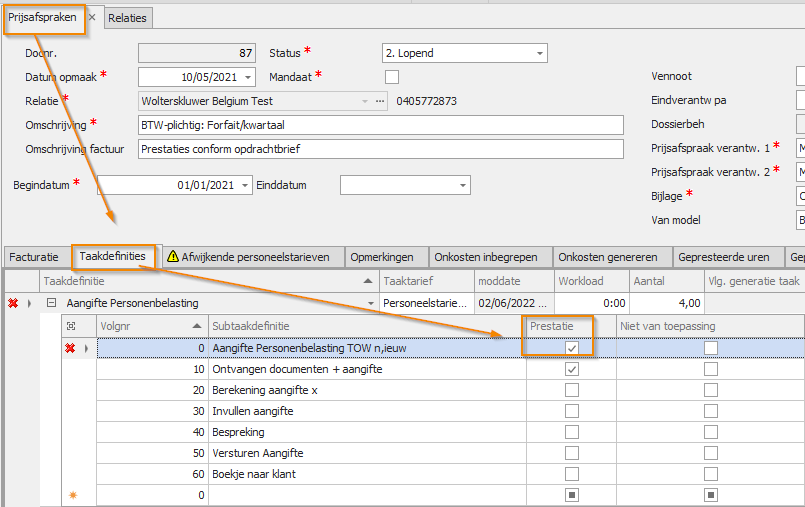805x507 pixels.
Task: Open the Einddatum dropdown
Action: point(462,185)
